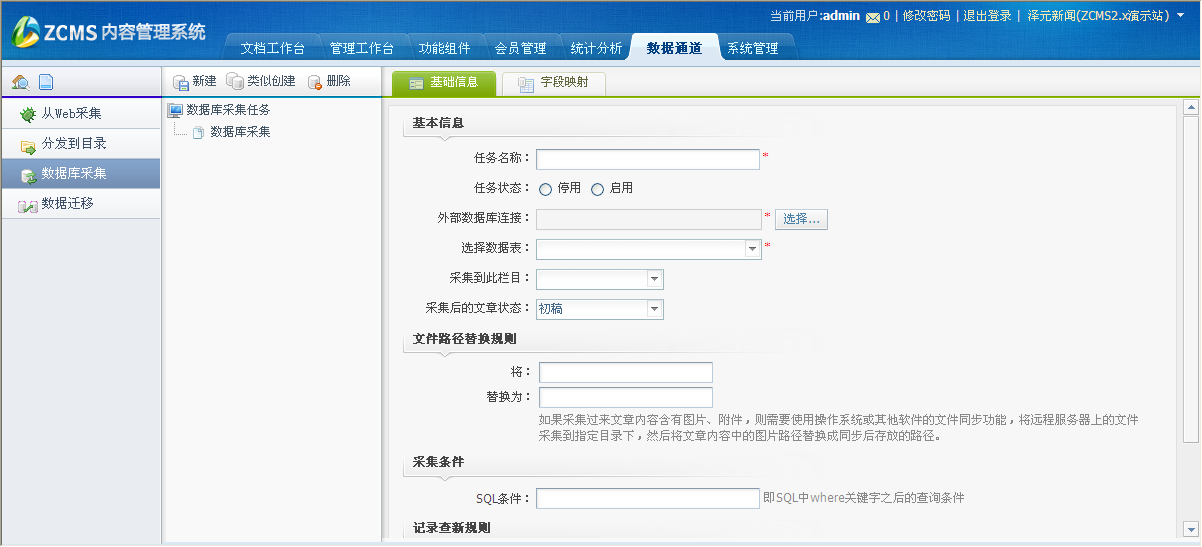
Task: Click the 任务名称 input field
Action: pos(648,160)
